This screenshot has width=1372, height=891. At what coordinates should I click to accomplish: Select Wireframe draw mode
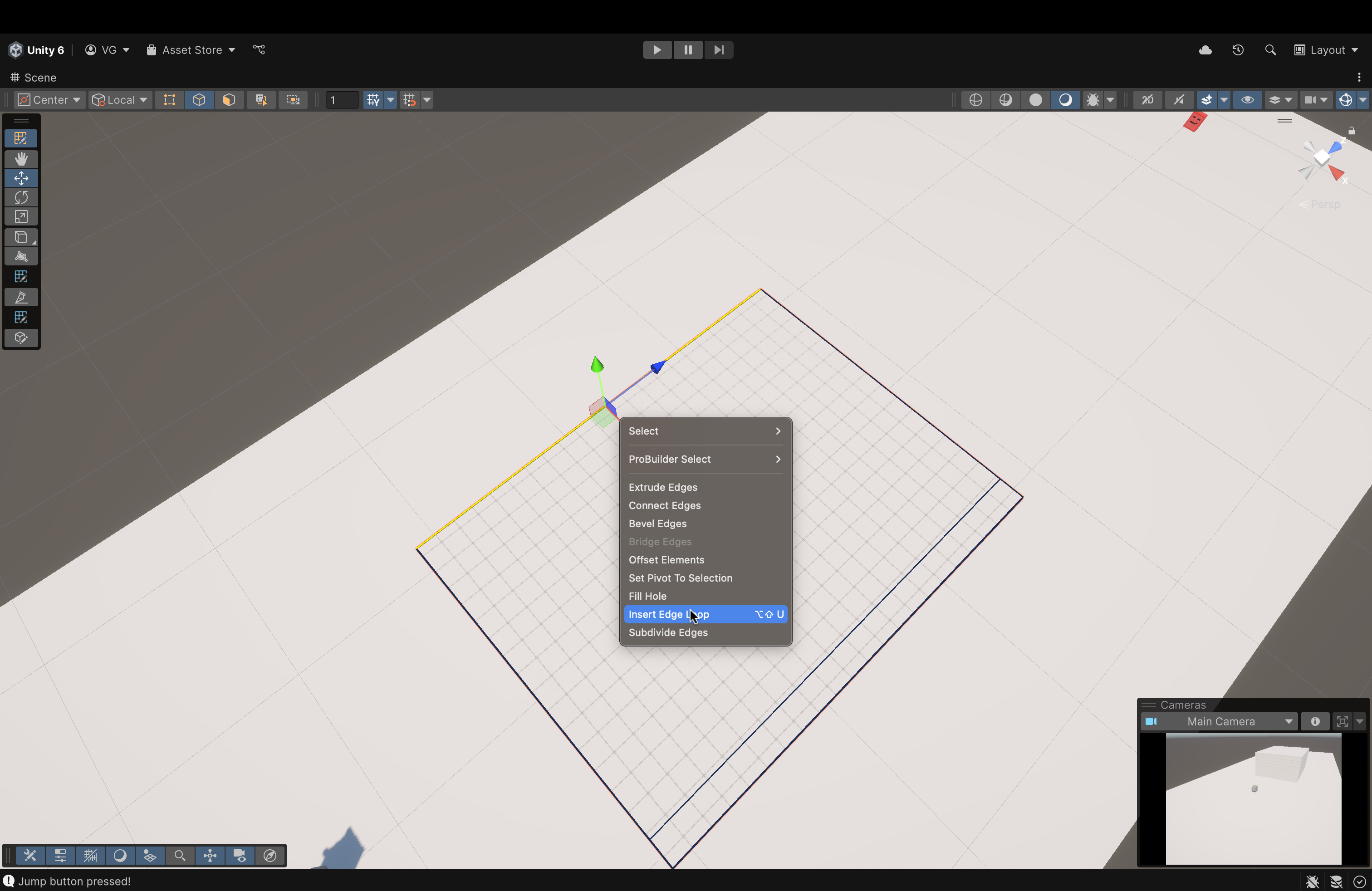[x=975, y=100]
